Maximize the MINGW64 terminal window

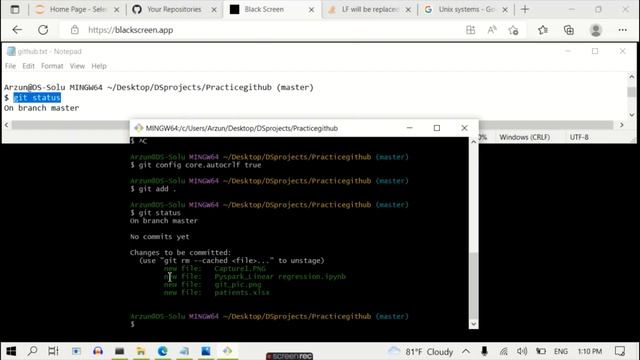click(437, 128)
